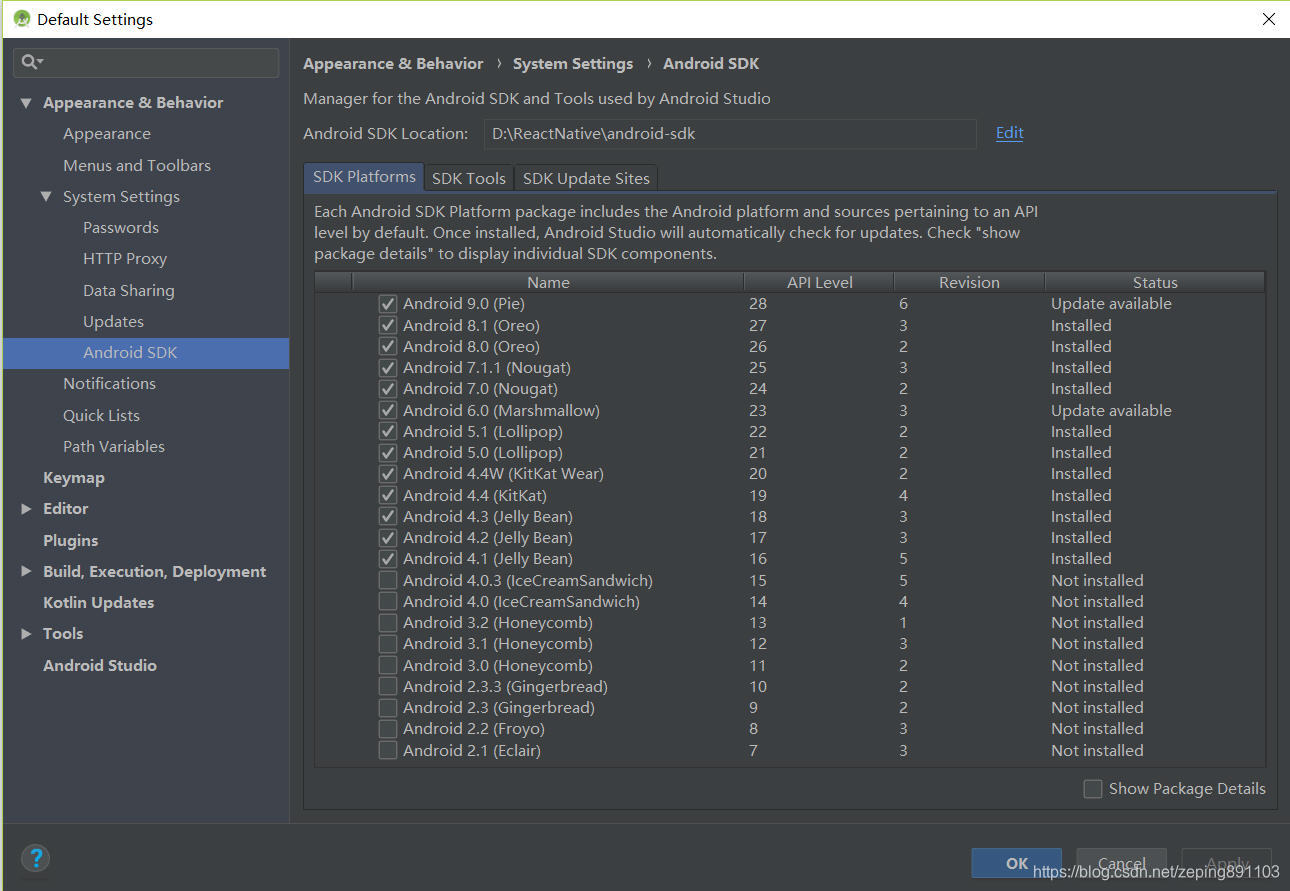Click Android 4.4 (KitKat) row name
Viewport: 1290px width, 891px height.
[475, 496]
